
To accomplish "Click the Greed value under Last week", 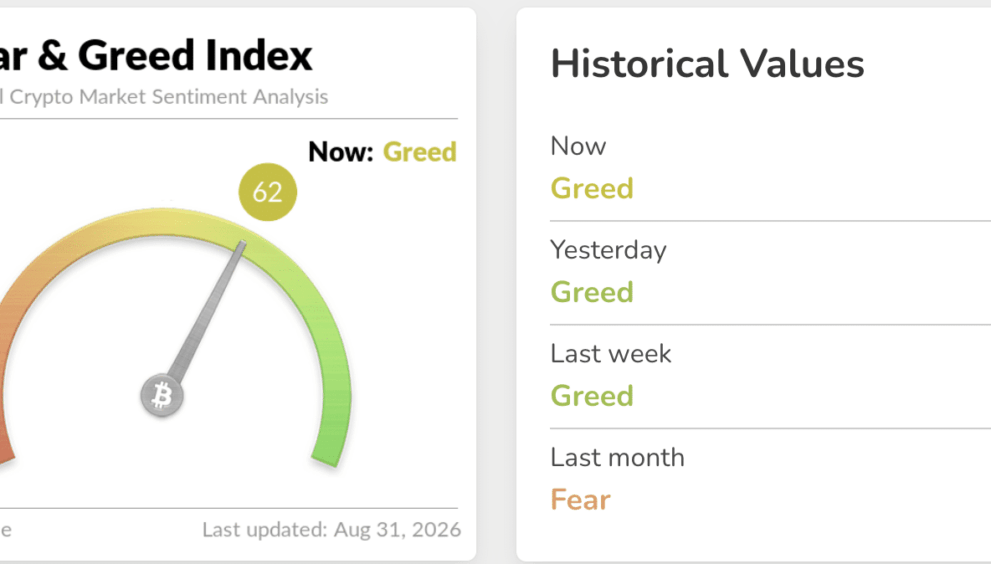I will pos(592,396).
